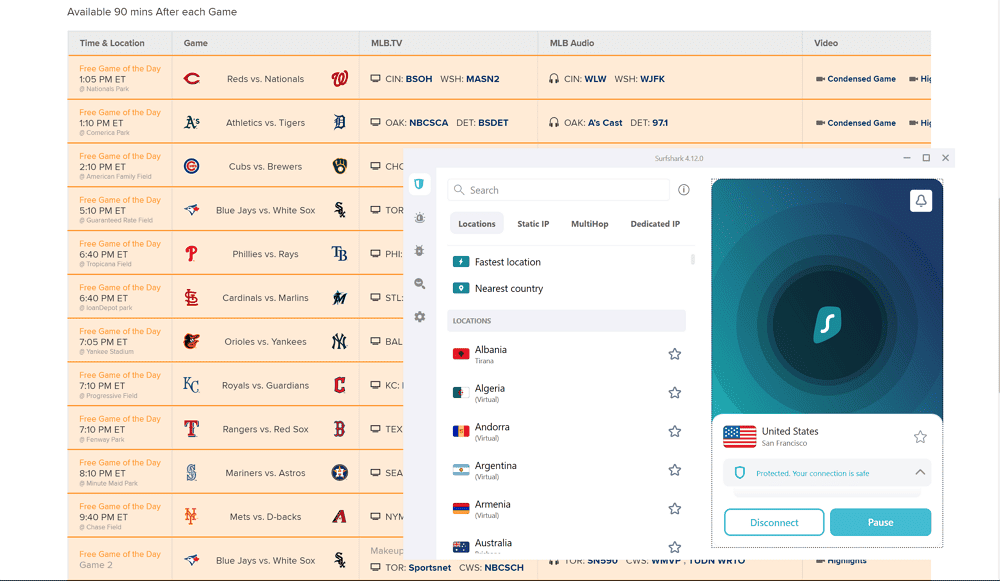Viewport: 1000px width, 581px height.
Task: Favorite Australia with its star
Action: tap(675, 547)
